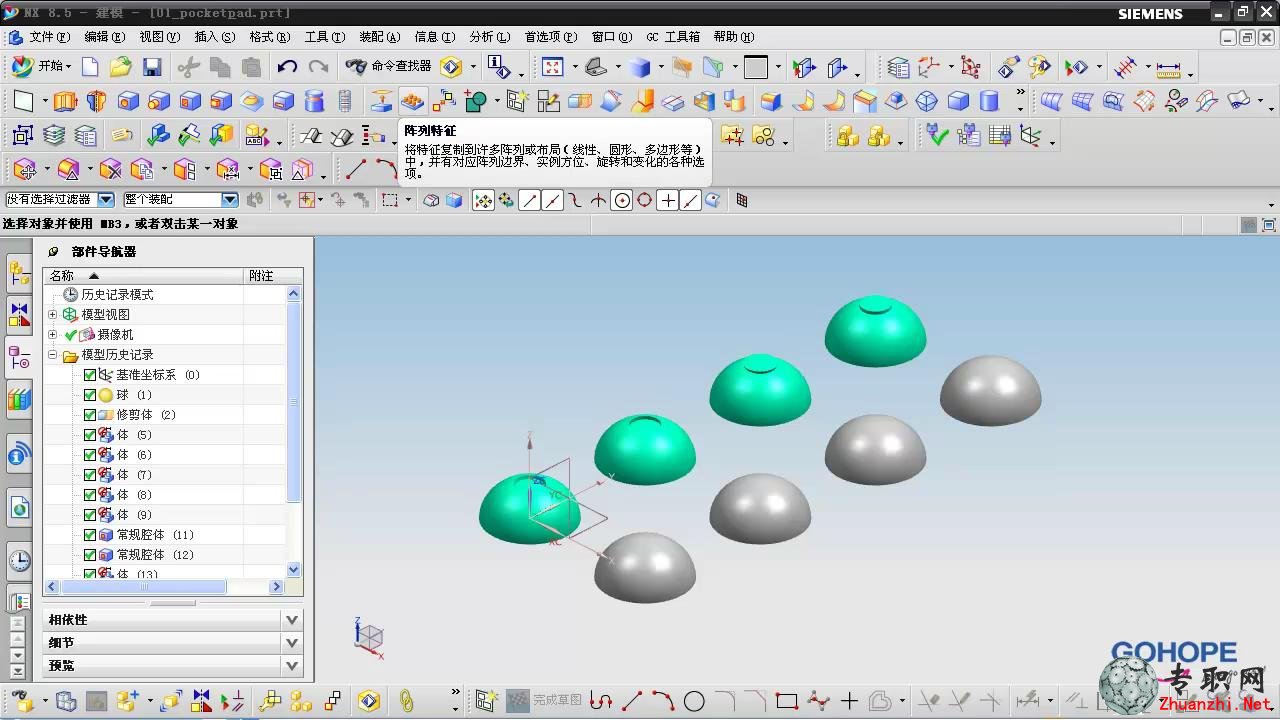Image resolution: width=1280 pixels, height=720 pixels.
Task: Open a file with the folder icon
Action: pos(121,67)
